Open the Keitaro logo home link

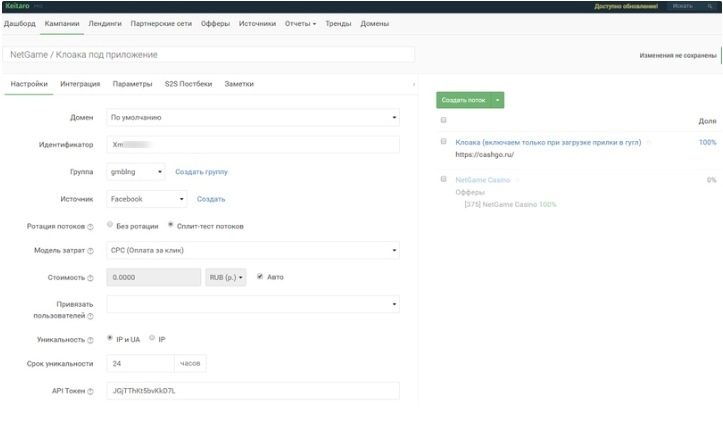pyautogui.click(x=17, y=6)
